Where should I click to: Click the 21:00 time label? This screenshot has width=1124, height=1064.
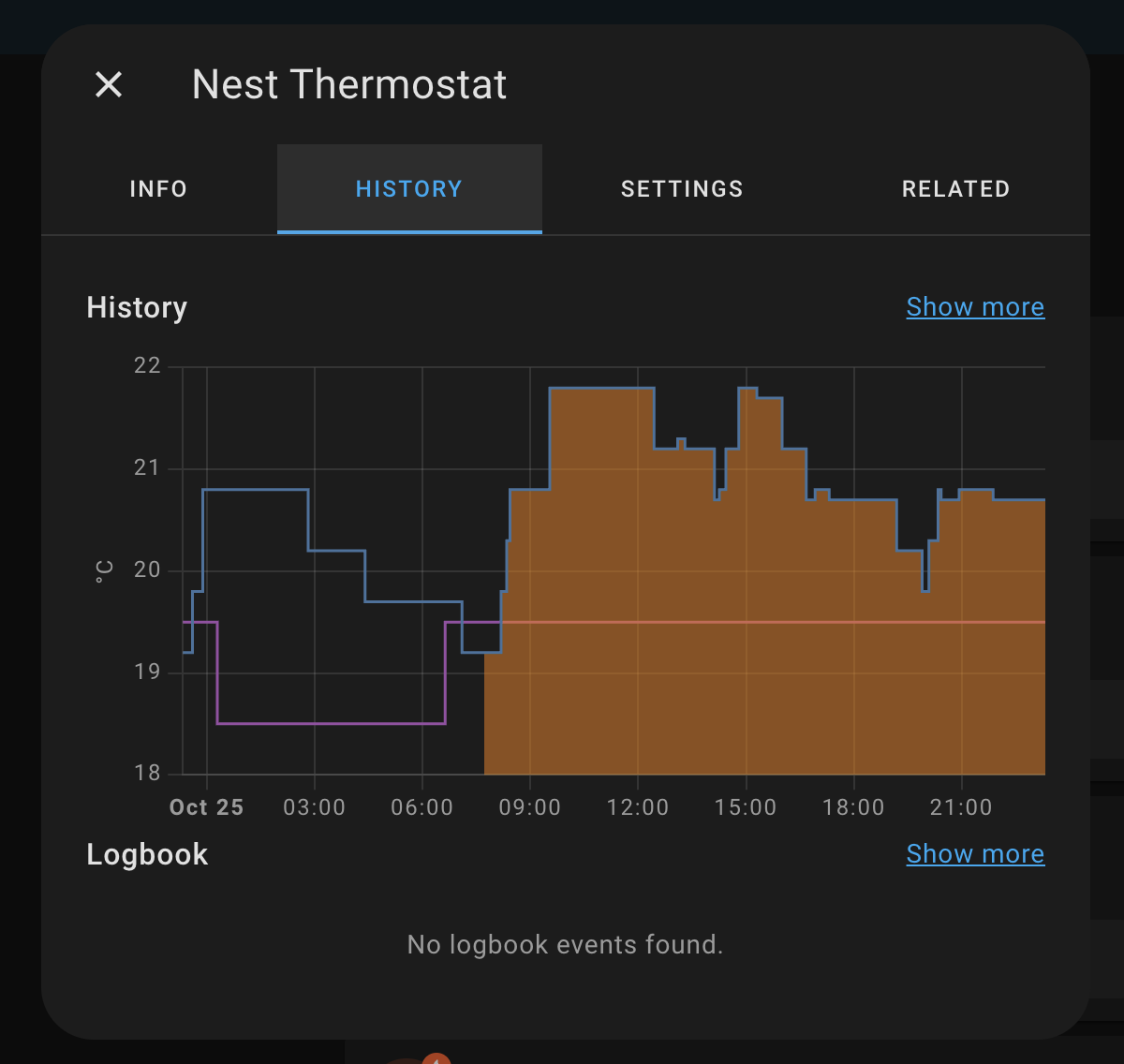[962, 806]
